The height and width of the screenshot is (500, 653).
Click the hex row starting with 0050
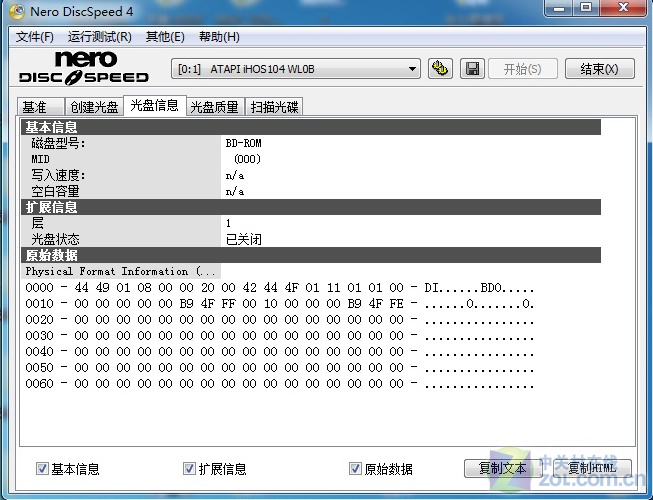click(x=279, y=368)
